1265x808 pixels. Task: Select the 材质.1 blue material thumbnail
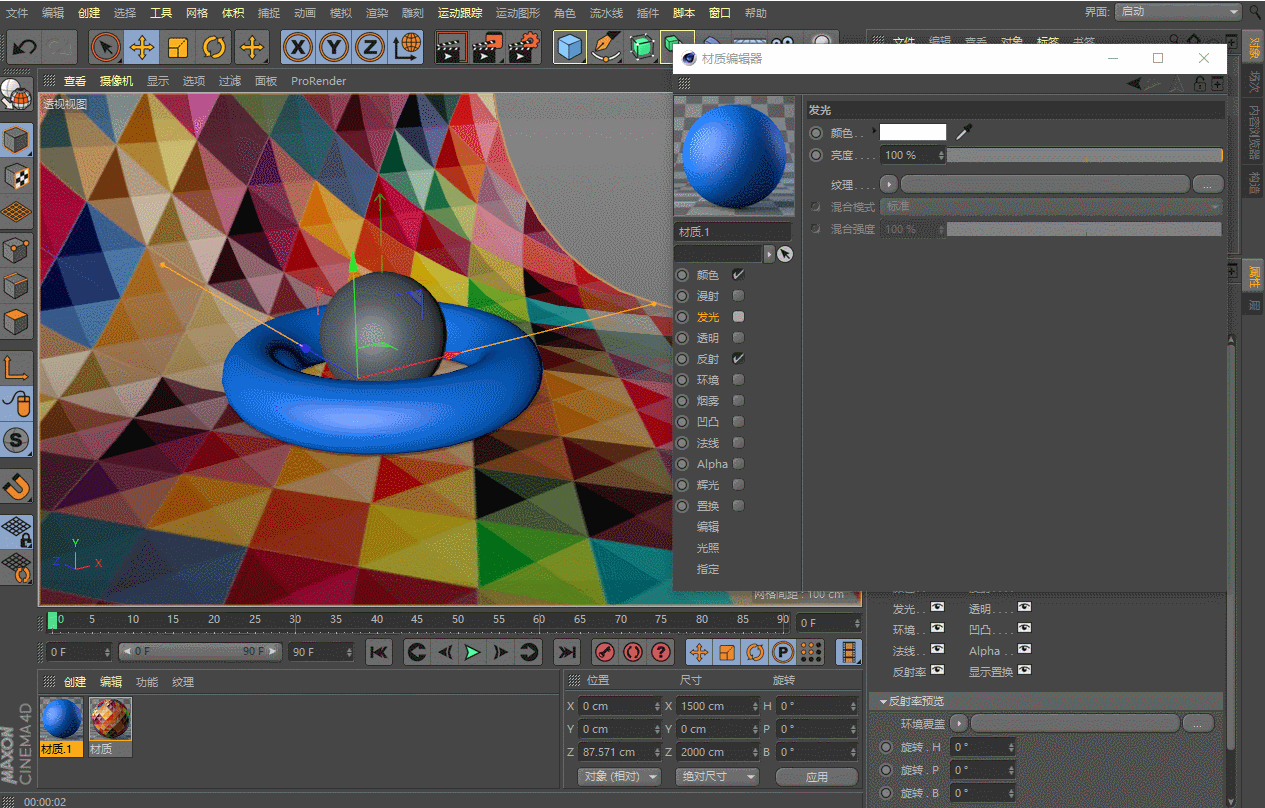61,720
